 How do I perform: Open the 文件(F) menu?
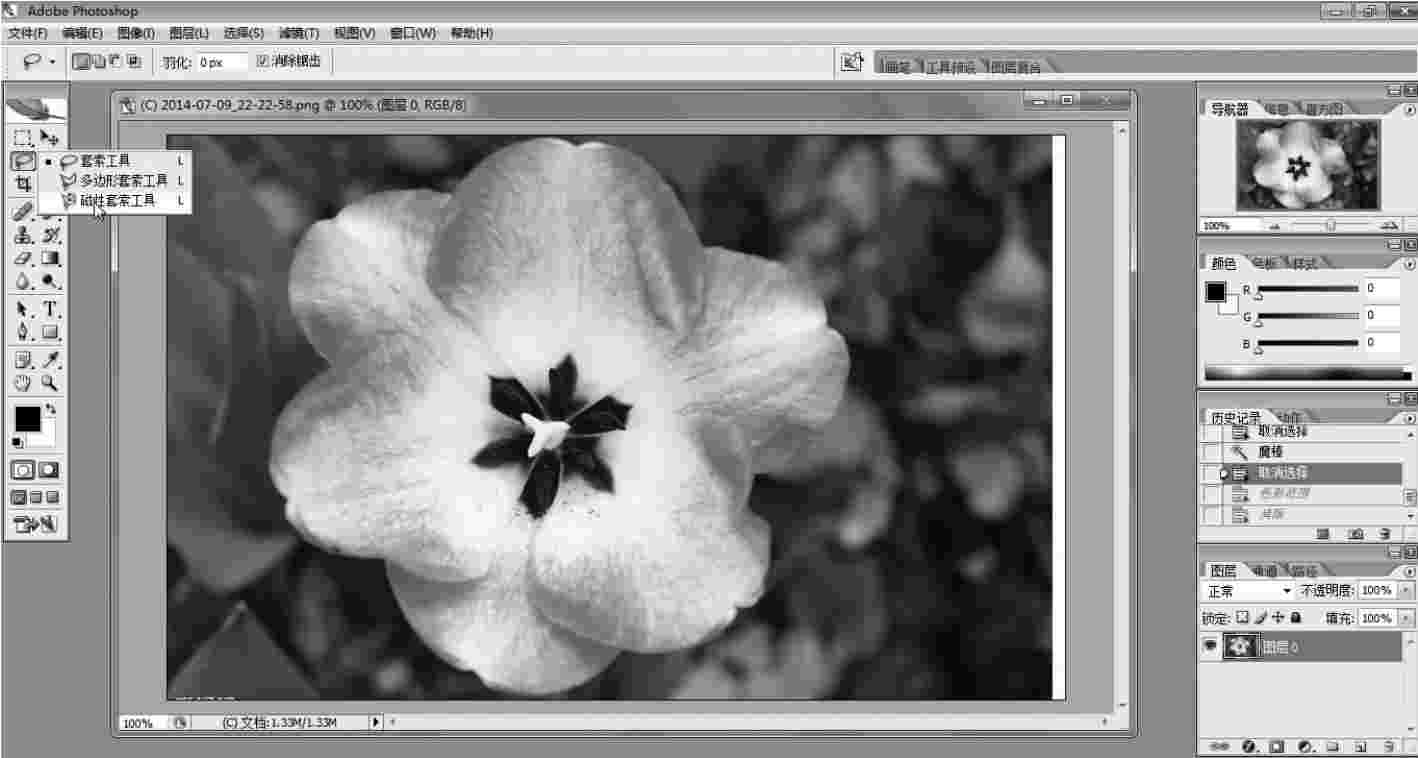click(x=28, y=33)
